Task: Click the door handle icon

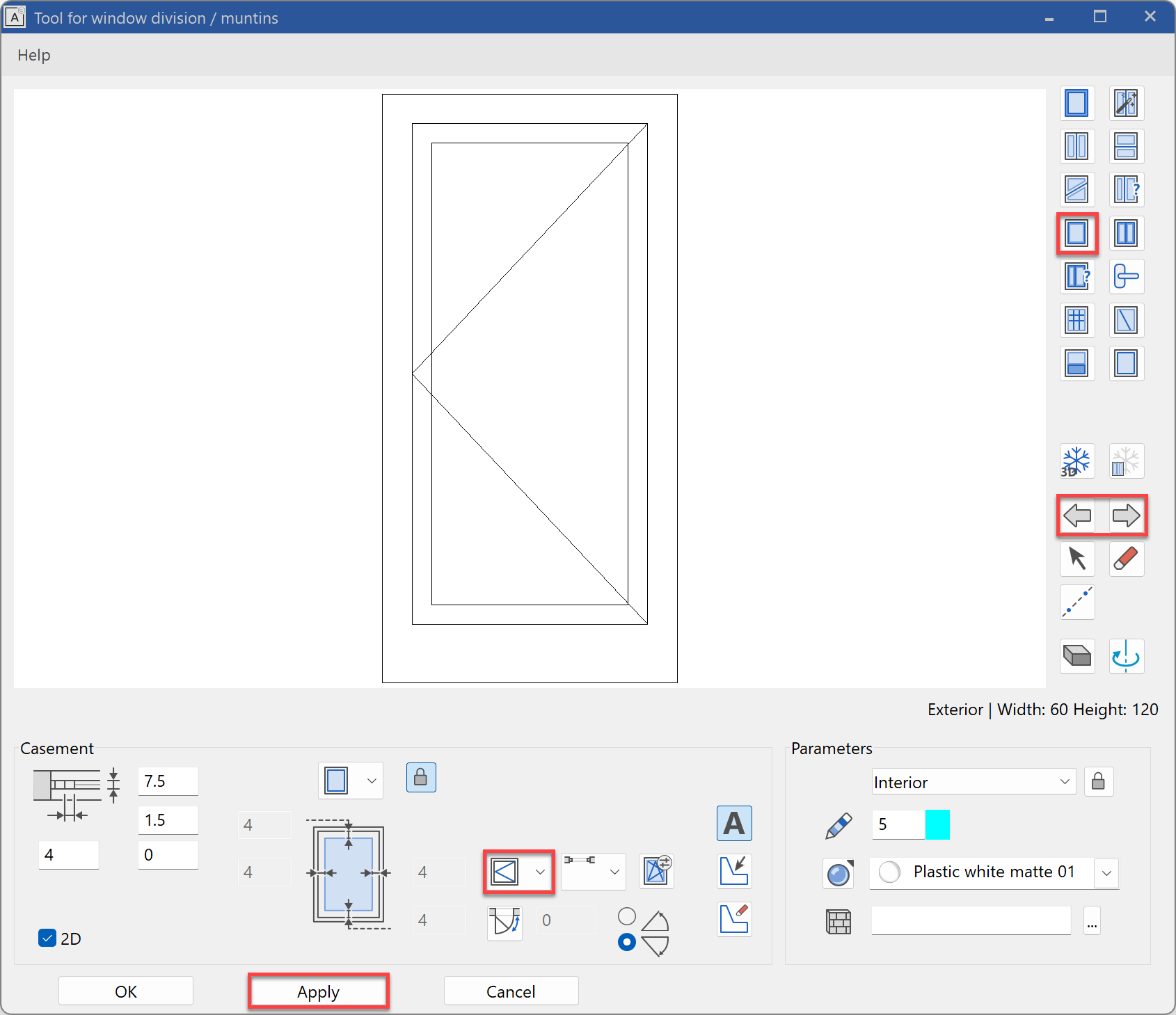Action: click(x=1126, y=276)
